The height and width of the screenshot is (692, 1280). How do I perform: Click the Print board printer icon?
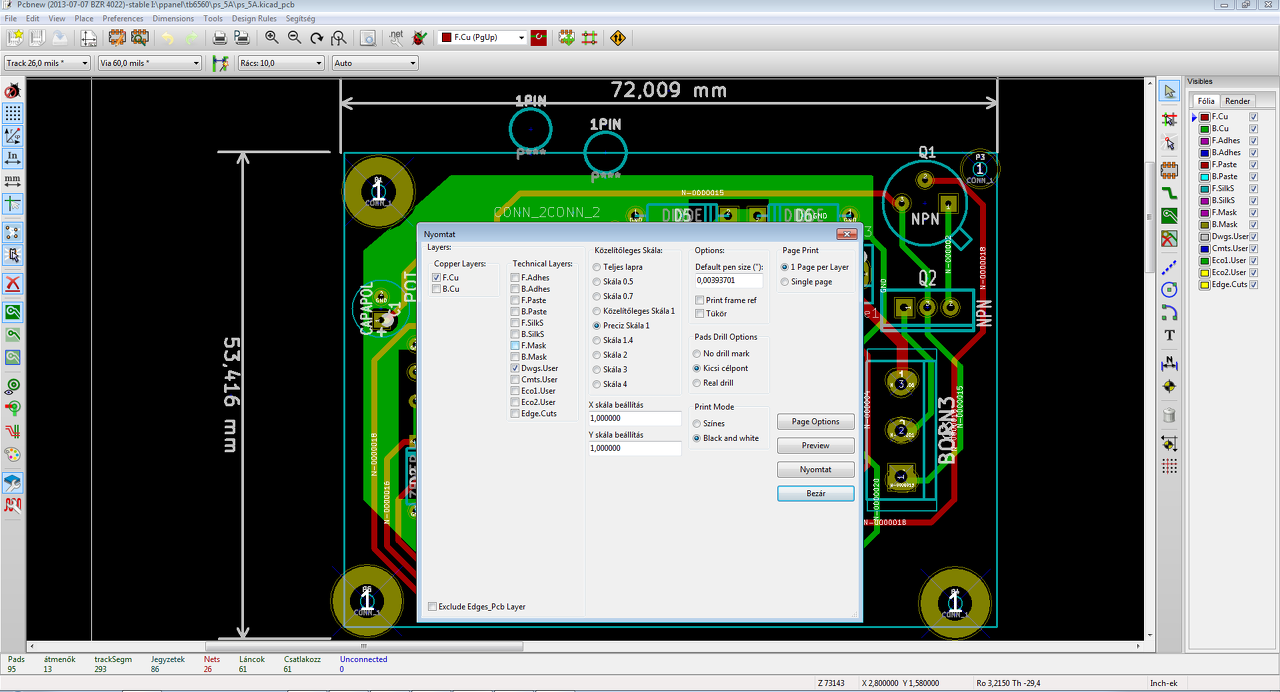click(219, 38)
